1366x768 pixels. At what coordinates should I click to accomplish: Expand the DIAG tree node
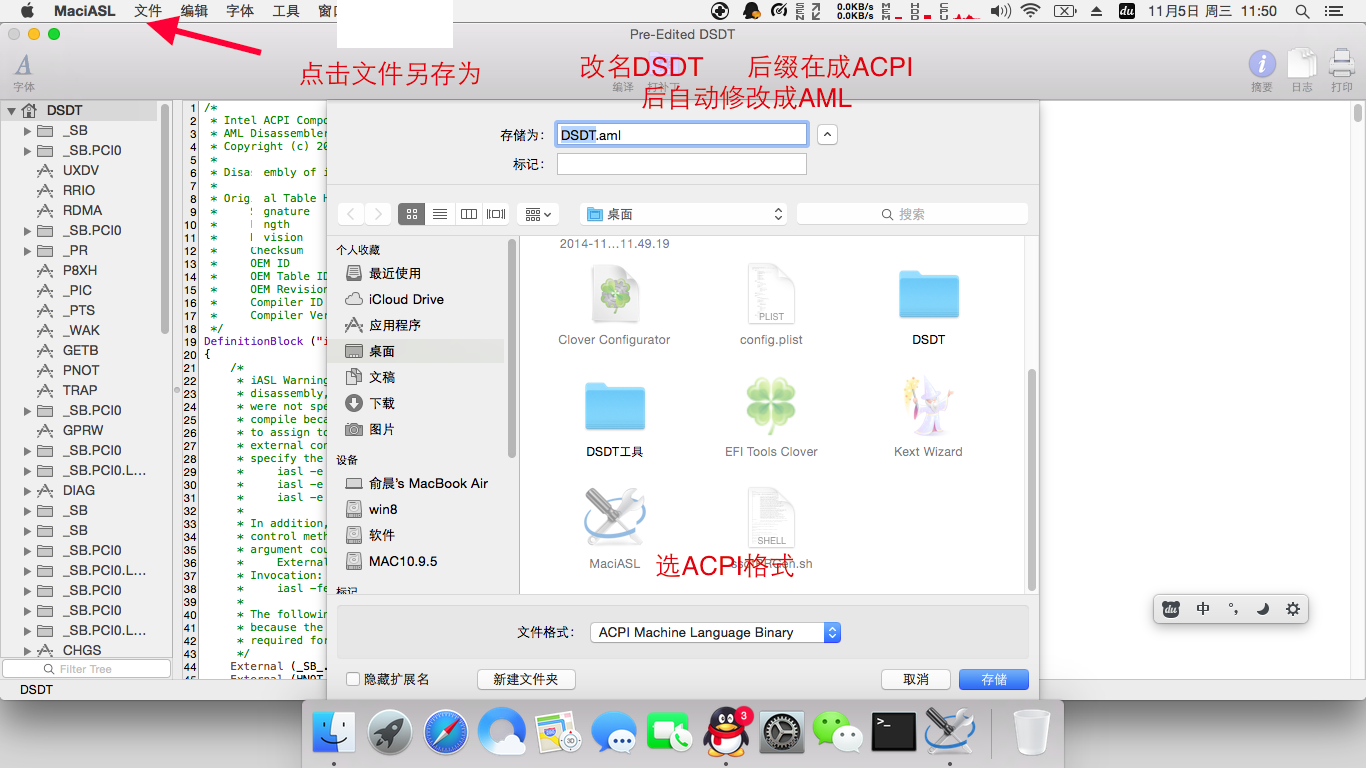pyautogui.click(x=28, y=490)
